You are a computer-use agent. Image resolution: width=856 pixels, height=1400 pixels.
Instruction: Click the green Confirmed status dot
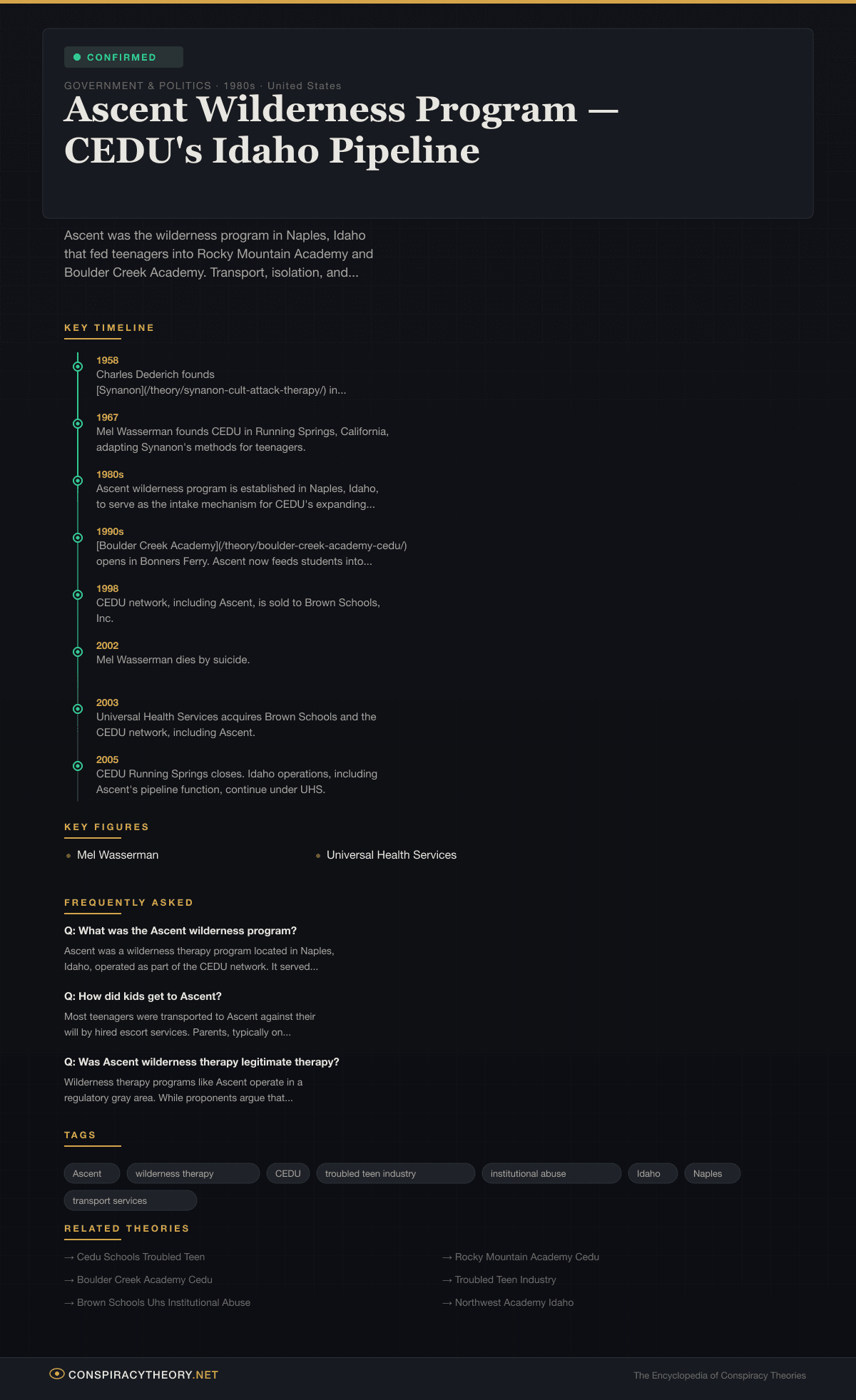77,57
